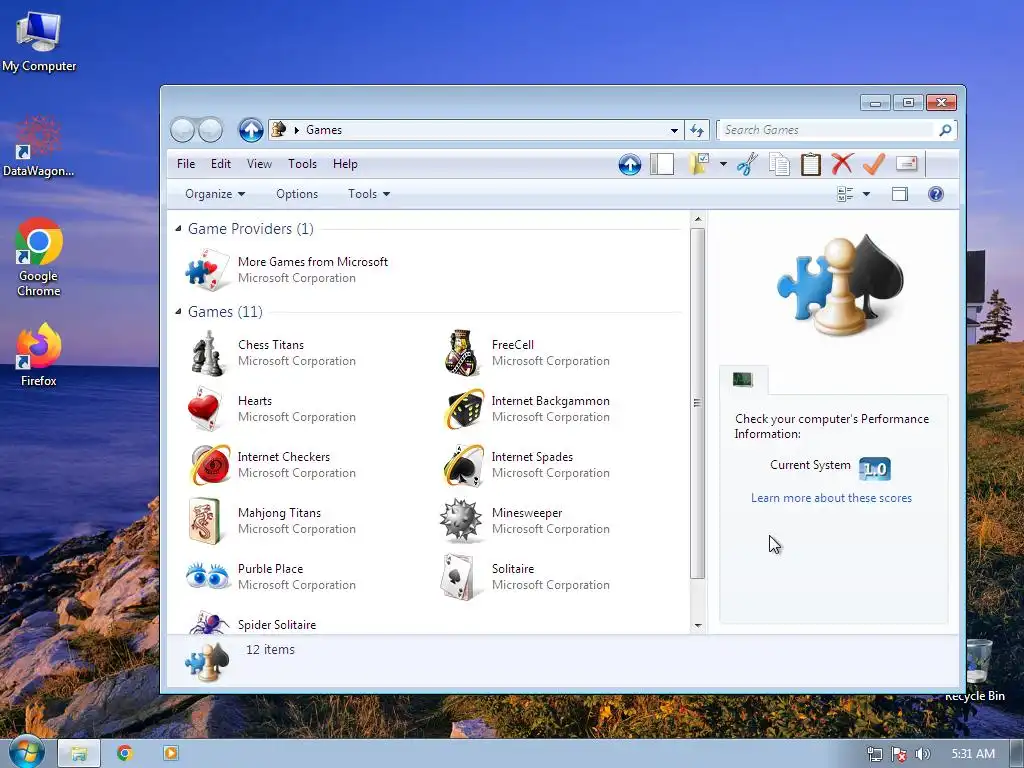The width and height of the screenshot is (1024, 768).
Task: Click the Chrome taskbar icon
Action: (x=124, y=753)
